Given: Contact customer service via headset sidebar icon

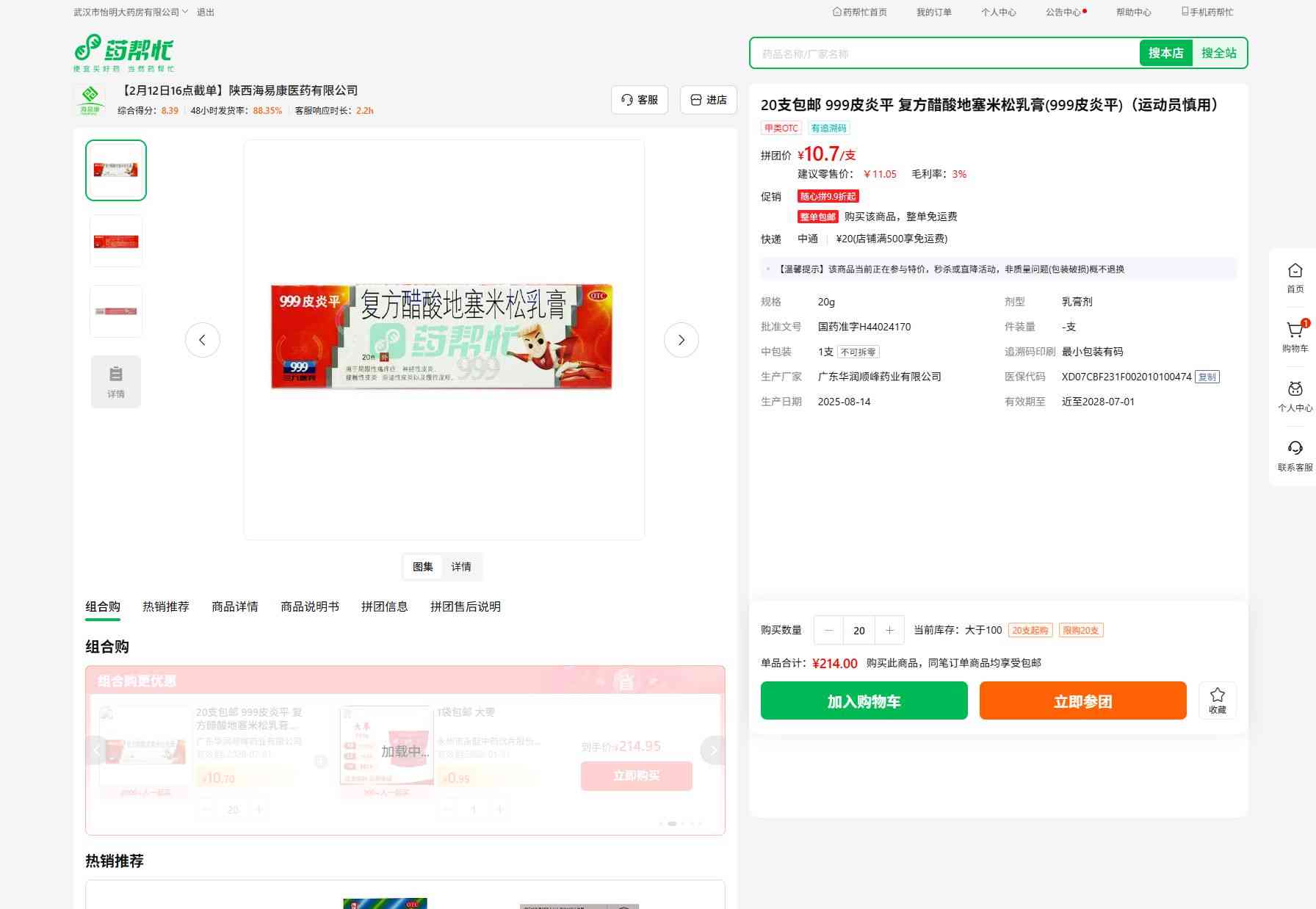Looking at the screenshot, I should click(x=1295, y=449).
